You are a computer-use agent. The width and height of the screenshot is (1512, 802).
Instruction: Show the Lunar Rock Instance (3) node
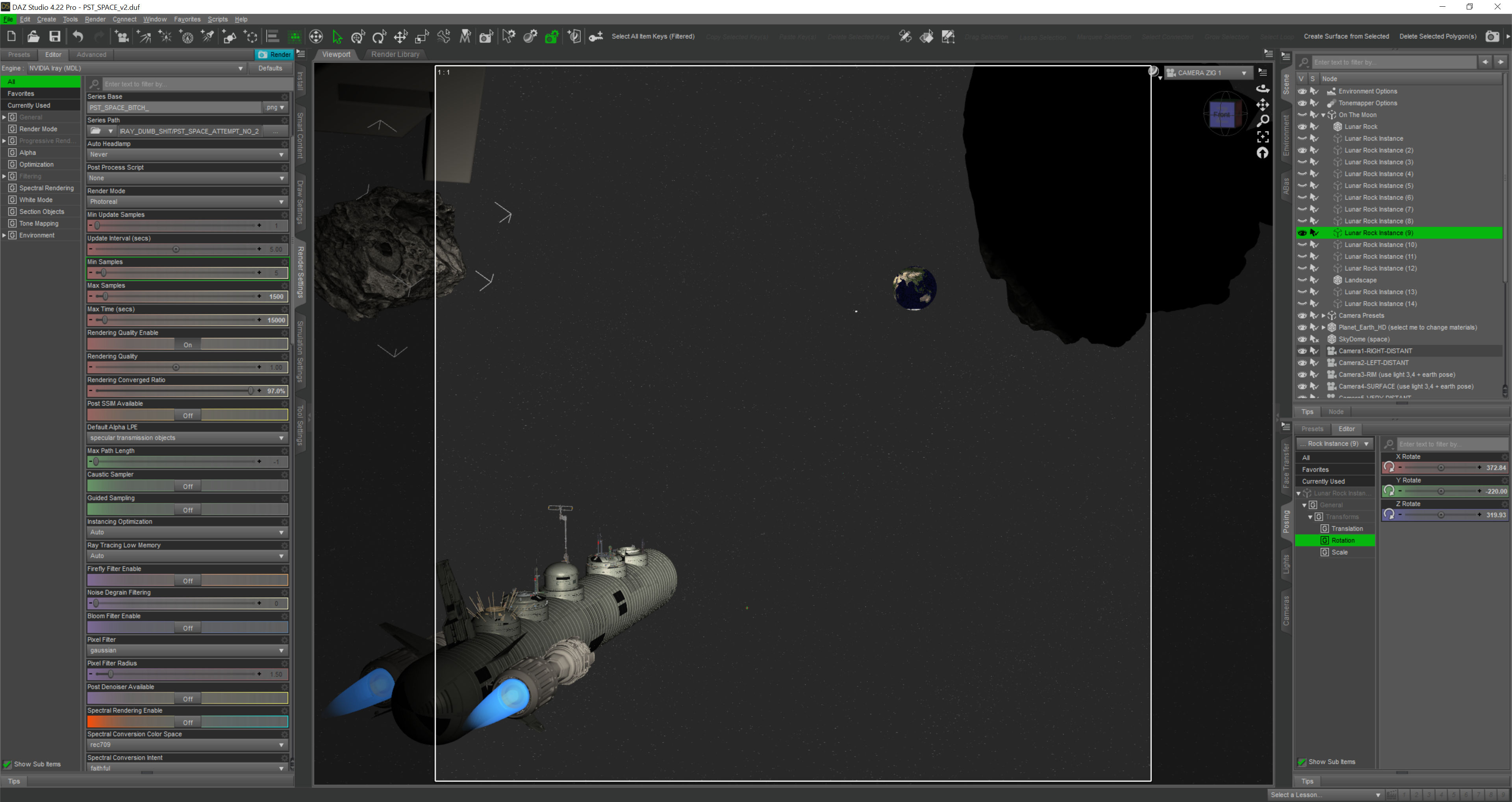[x=1302, y=162]
